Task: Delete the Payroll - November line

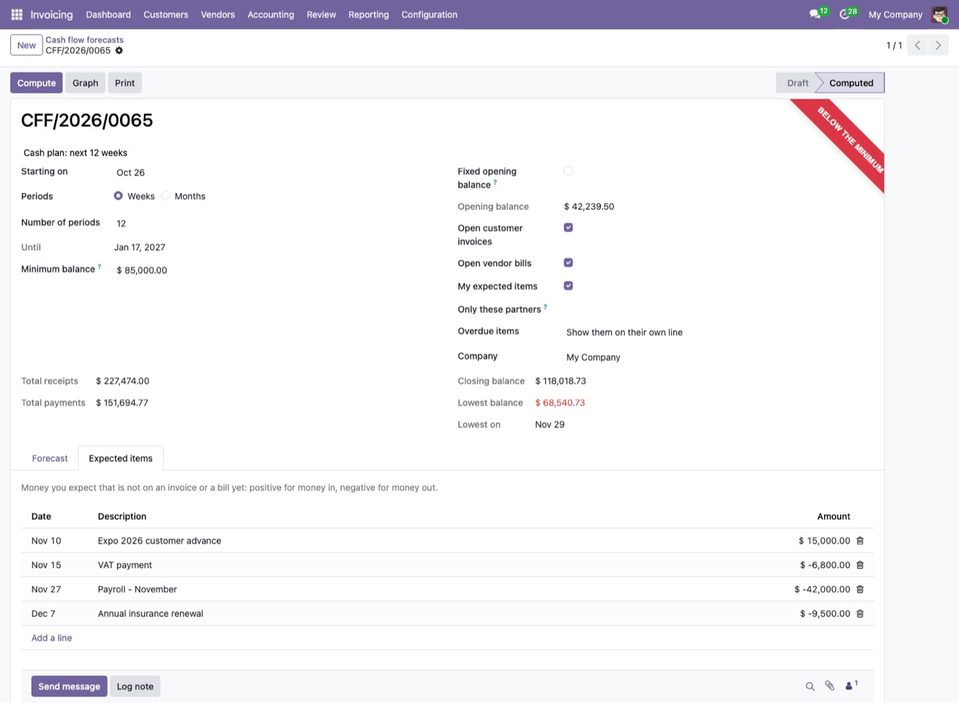Action: click(x=860, y=589)
